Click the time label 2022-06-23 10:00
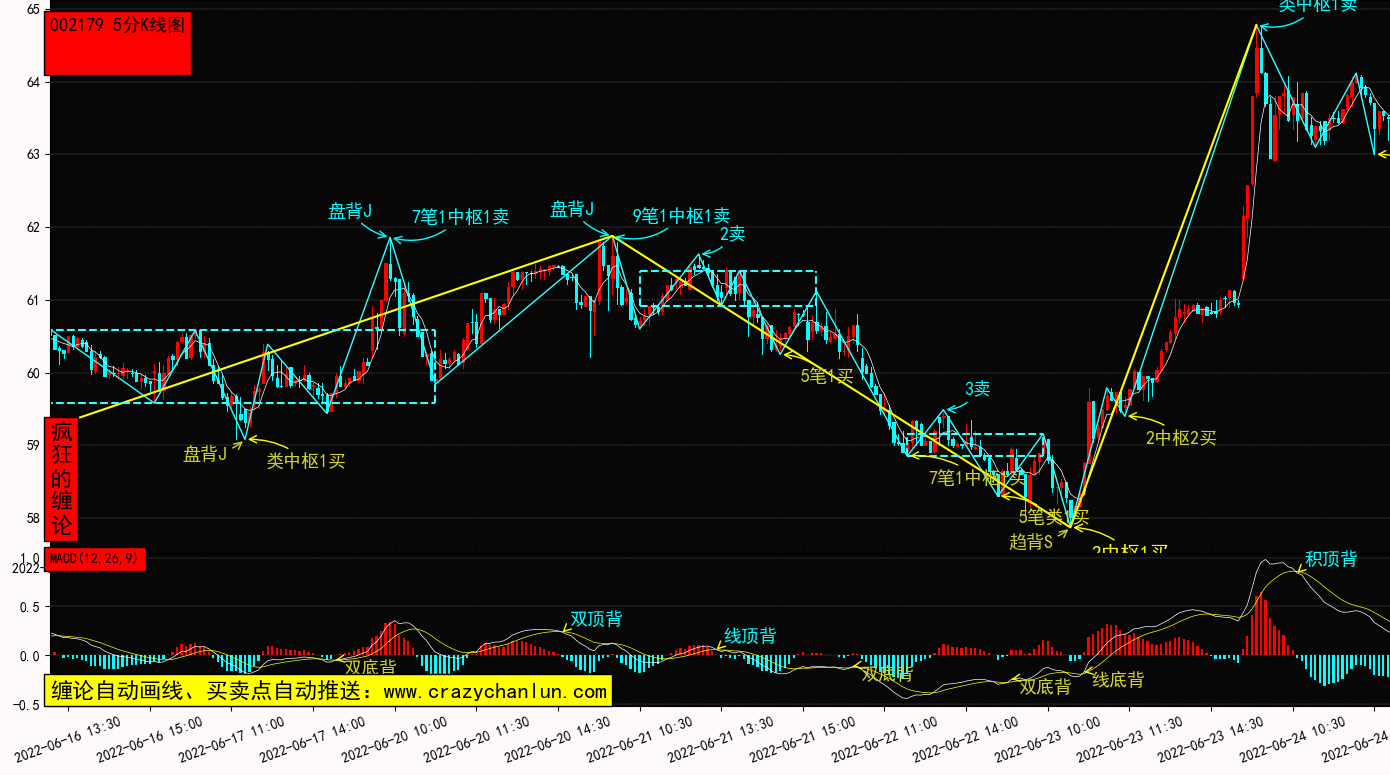 [x=1047, y=738]
